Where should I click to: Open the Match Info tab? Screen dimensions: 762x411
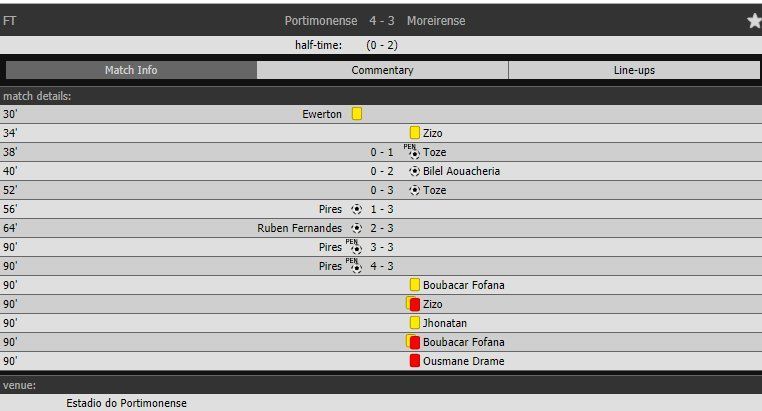[131, 70]
